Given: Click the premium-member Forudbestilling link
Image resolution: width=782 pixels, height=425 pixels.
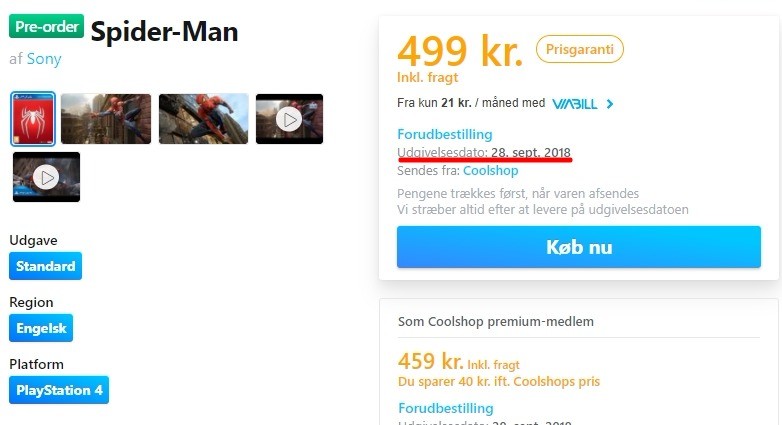Looking at the screenshot, I should click(x=446, y=408).
